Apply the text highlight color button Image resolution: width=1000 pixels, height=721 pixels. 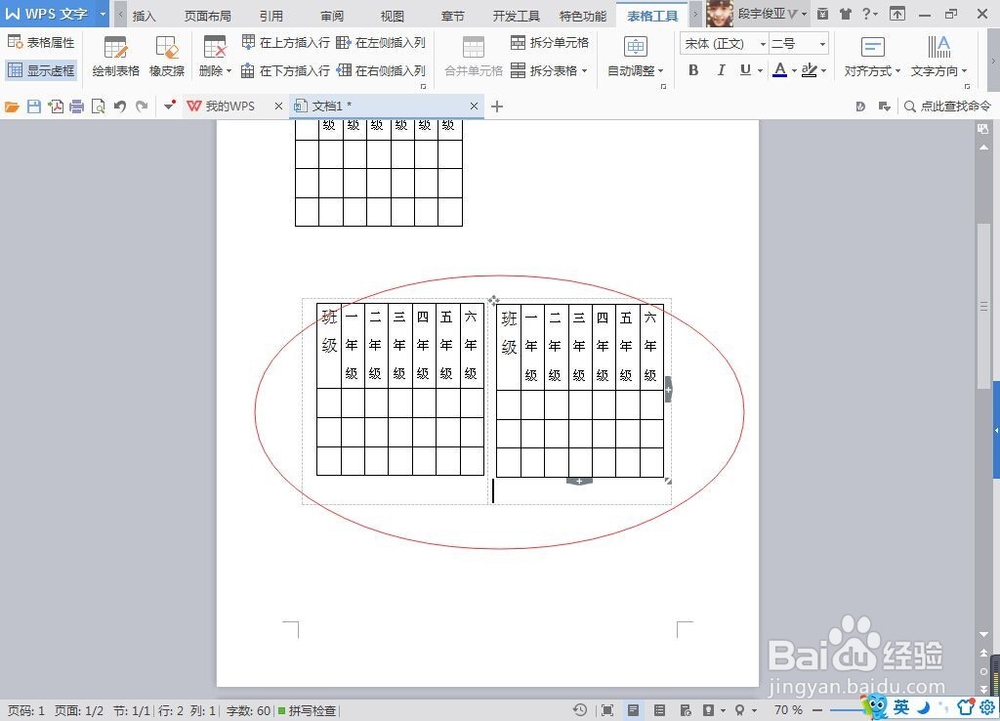809,70
